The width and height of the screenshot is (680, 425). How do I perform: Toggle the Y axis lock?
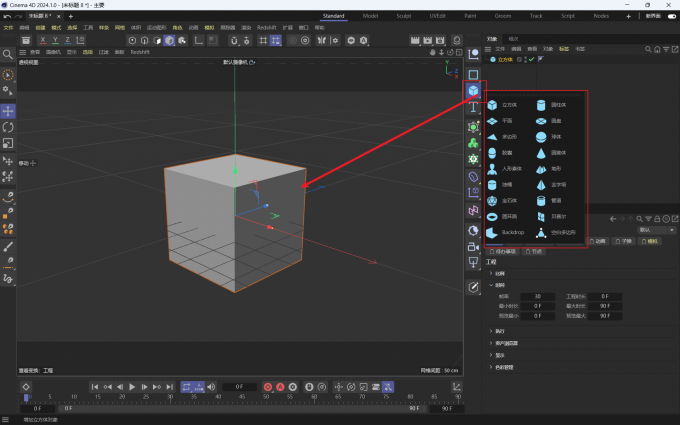tap(55, 40)
